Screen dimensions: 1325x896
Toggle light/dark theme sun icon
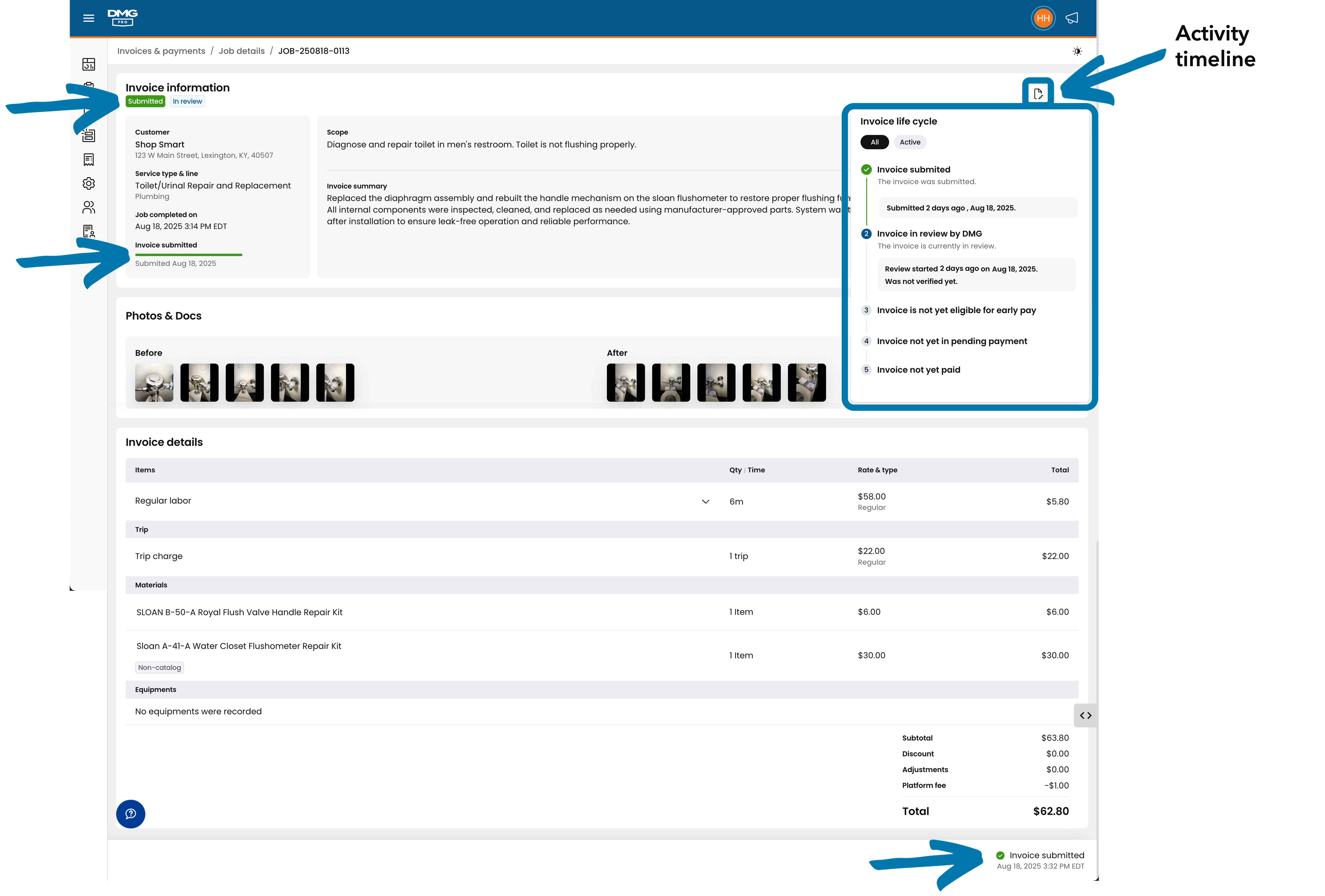(x=1077, y=51)
